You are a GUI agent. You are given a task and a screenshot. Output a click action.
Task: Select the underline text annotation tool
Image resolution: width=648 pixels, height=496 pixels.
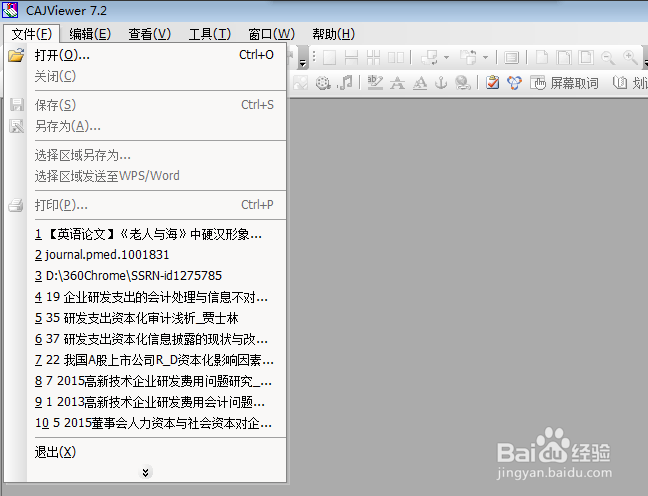pos(420,83)
